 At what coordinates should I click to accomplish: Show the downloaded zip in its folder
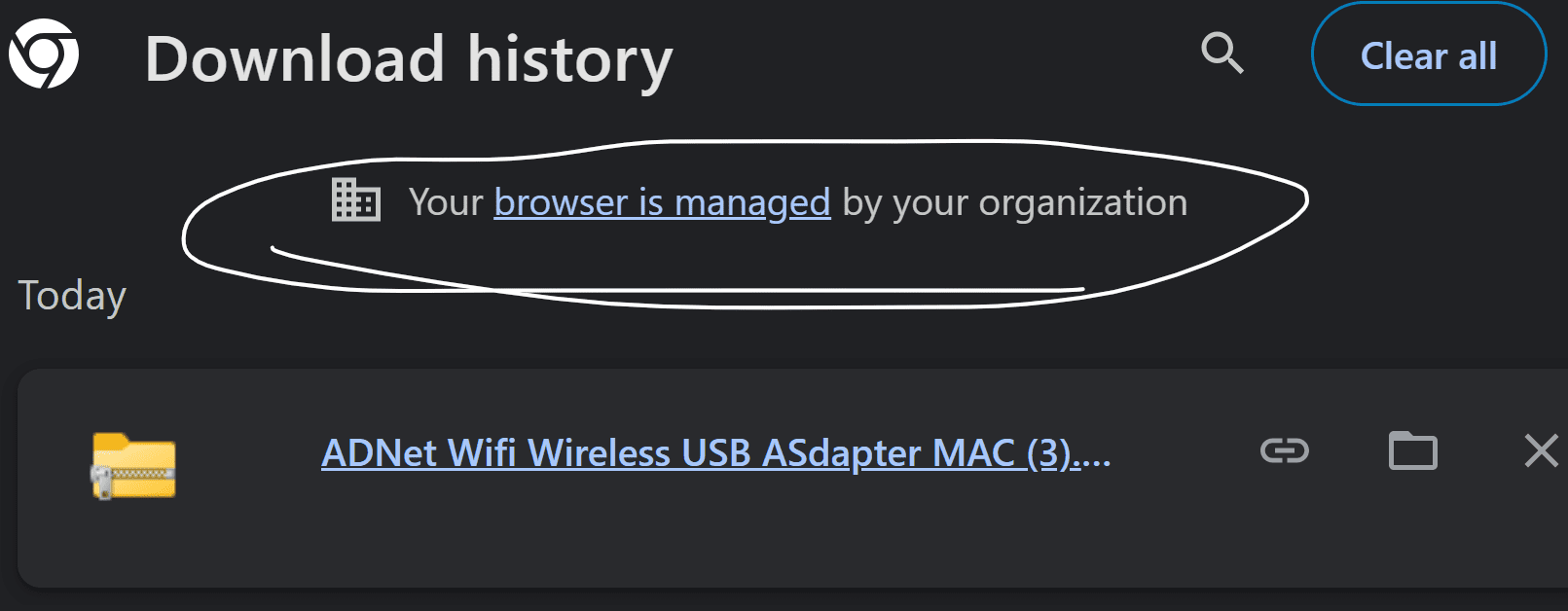[x=1413, y=450]
